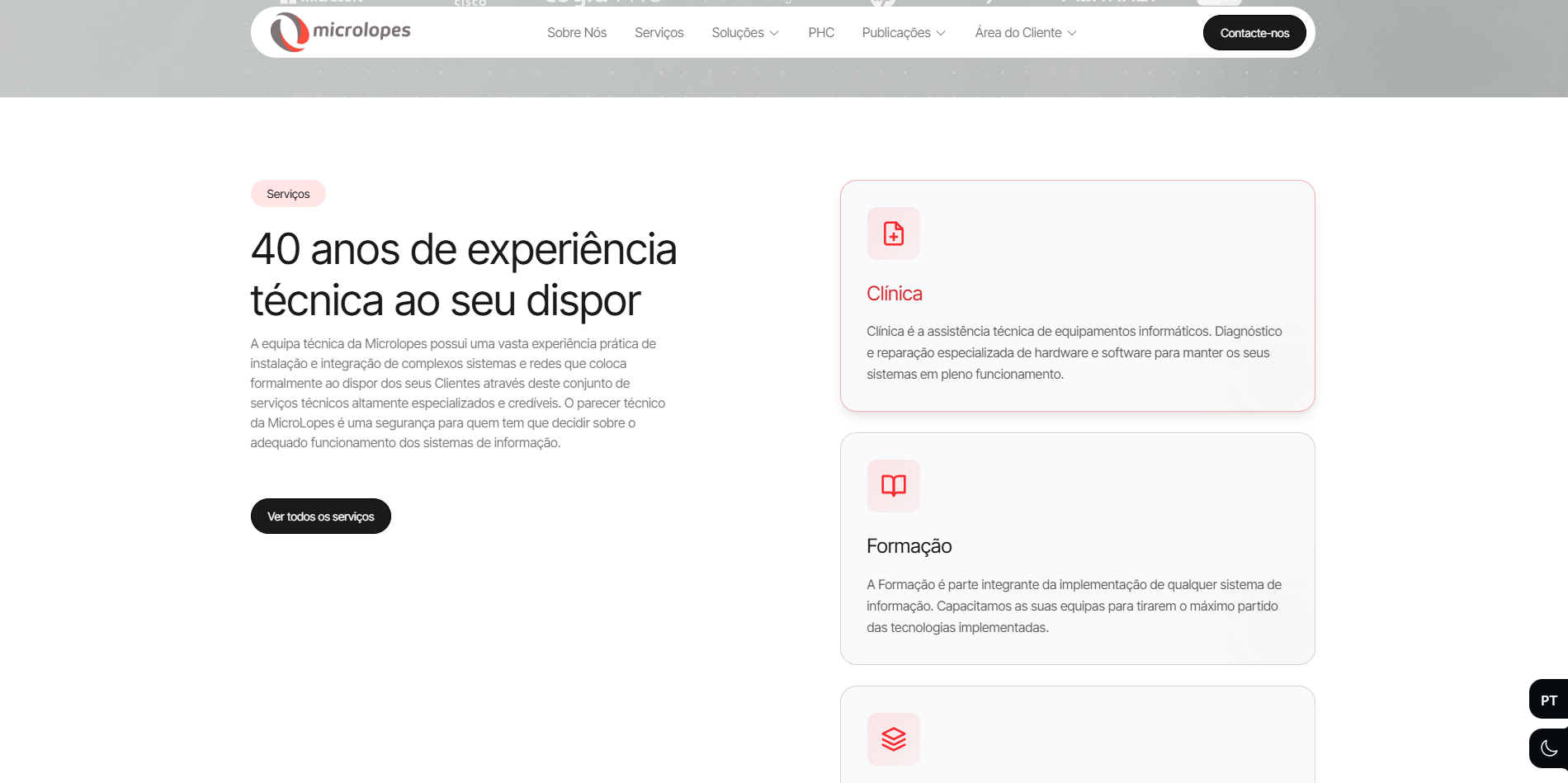
Task: Click the Formação open book icon
Action: [x=893, y=486]
